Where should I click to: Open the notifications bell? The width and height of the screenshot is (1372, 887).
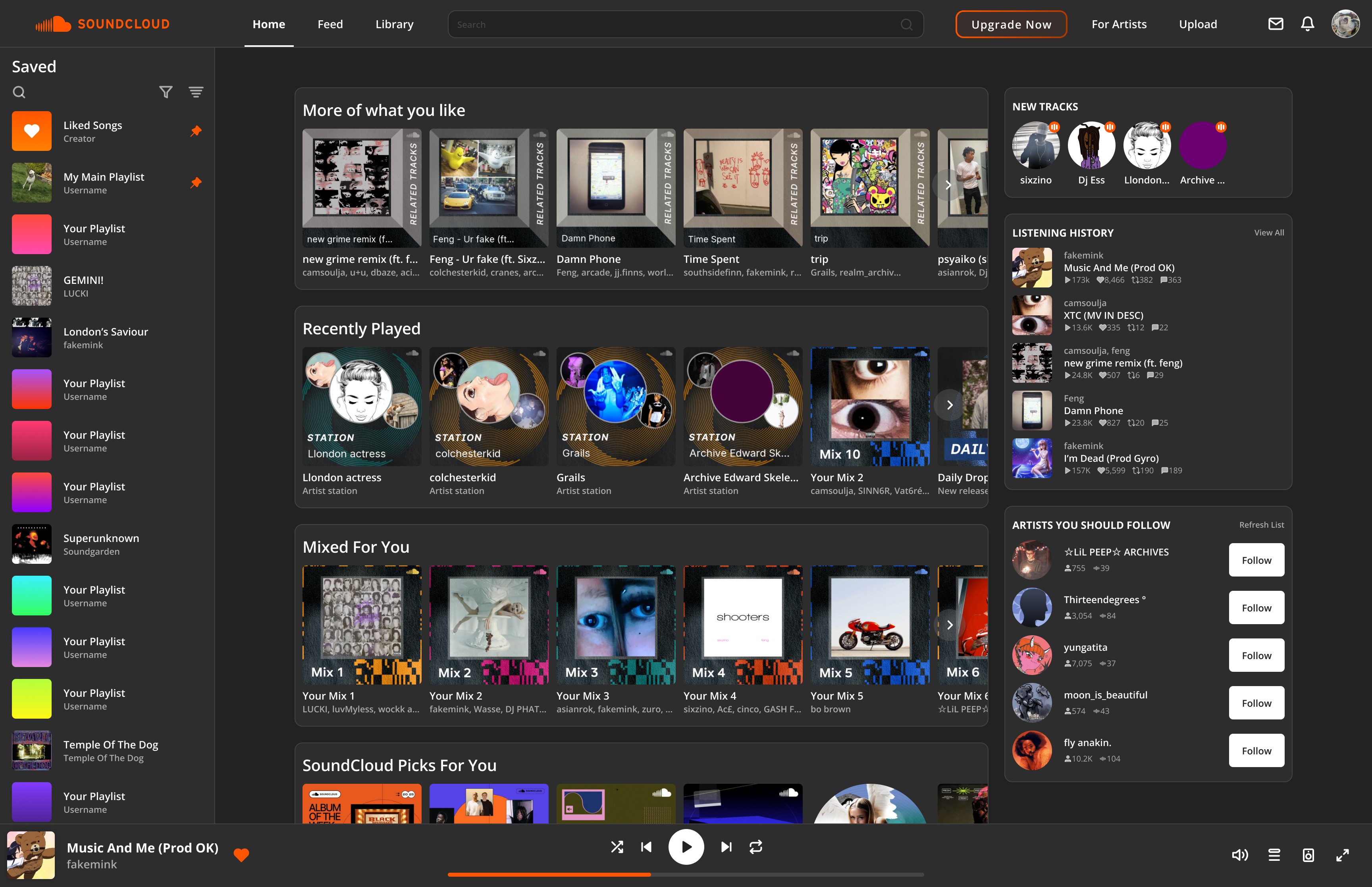tap(1308, 24)
